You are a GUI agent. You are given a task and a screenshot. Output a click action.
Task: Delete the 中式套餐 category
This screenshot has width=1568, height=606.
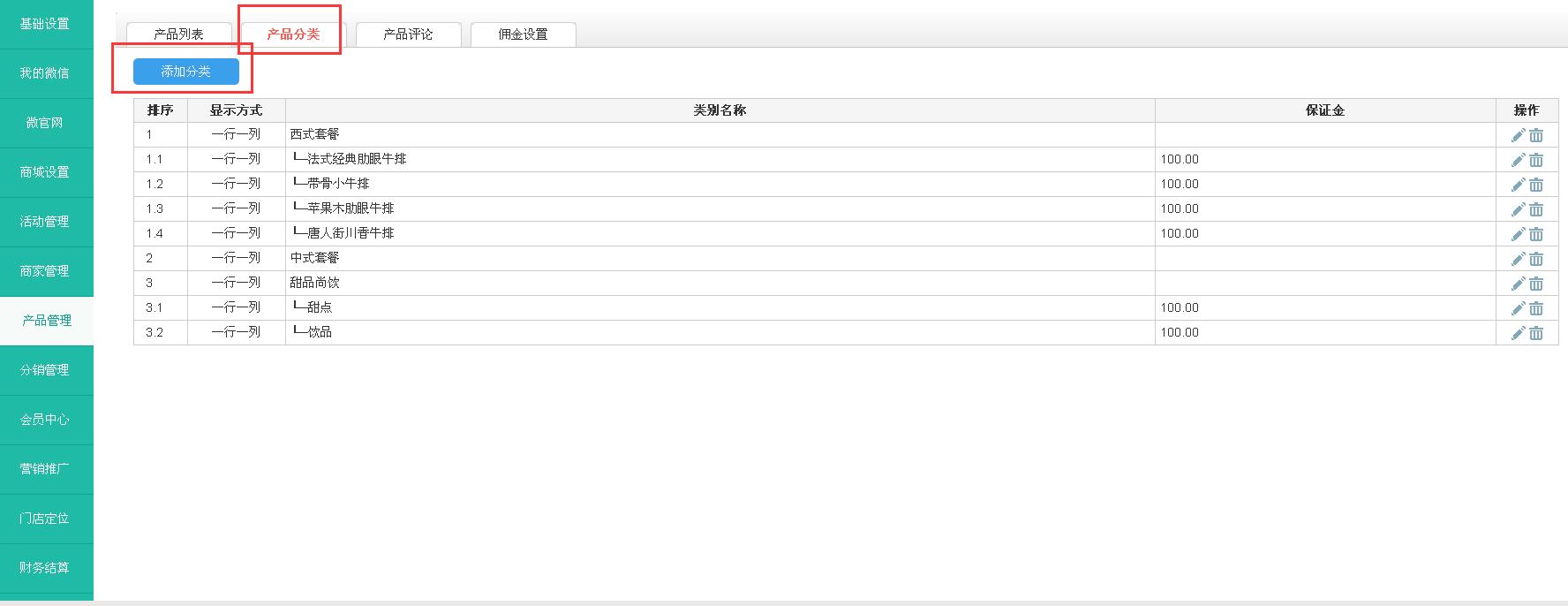(x=1536, y=259)
